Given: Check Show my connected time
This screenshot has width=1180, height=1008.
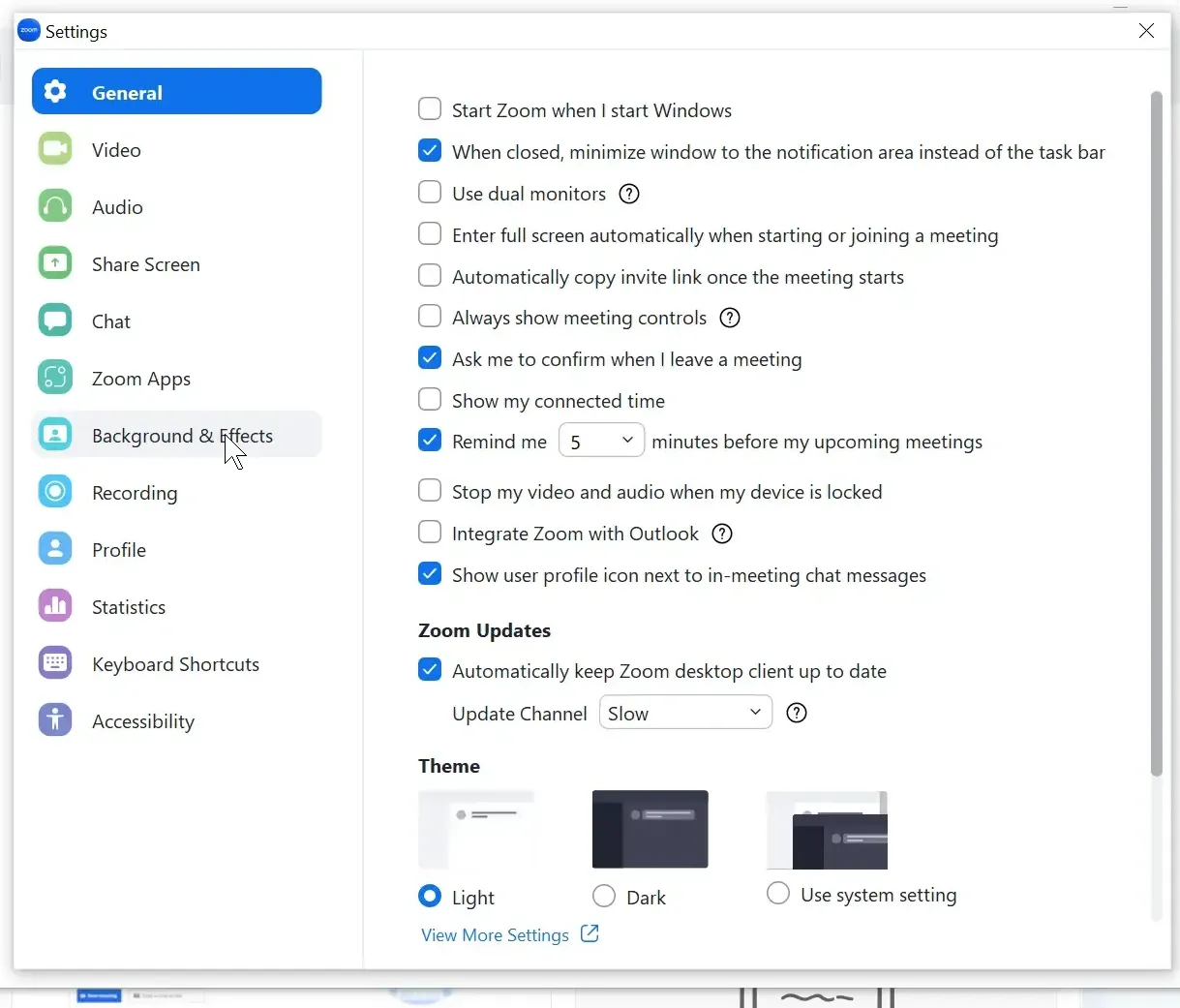Looking at the screenshot, I should [430, 399].
